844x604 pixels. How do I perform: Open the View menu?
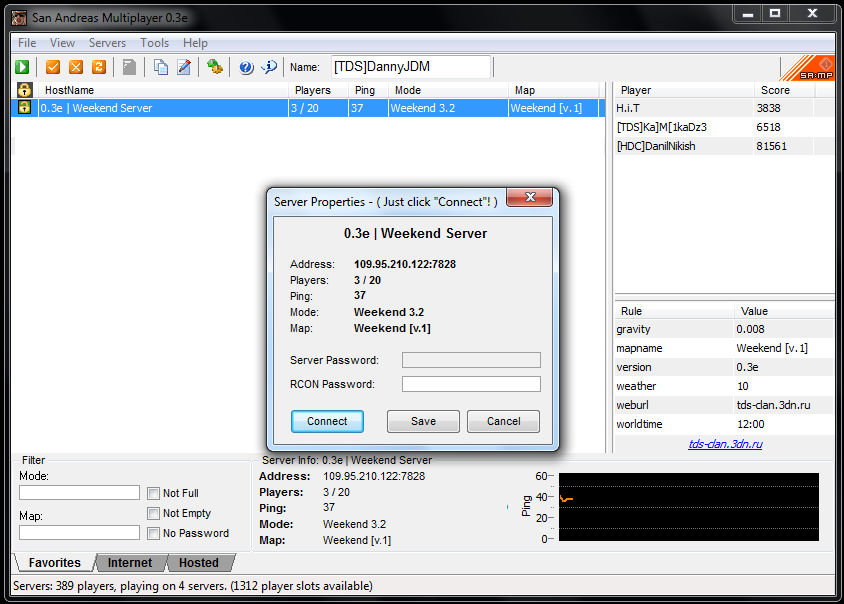click(62, 43)
